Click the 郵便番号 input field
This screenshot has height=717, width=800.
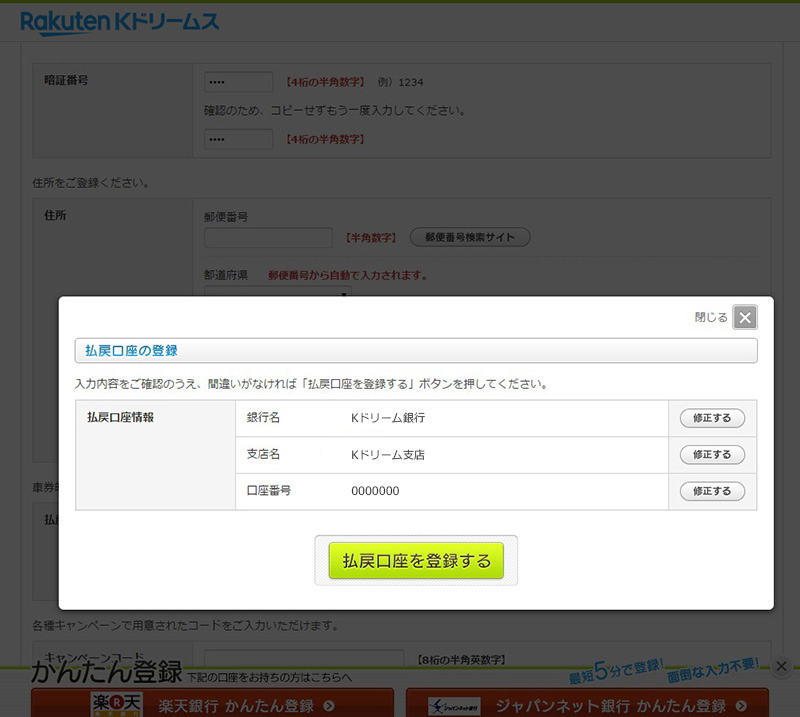tap(268, 237)
